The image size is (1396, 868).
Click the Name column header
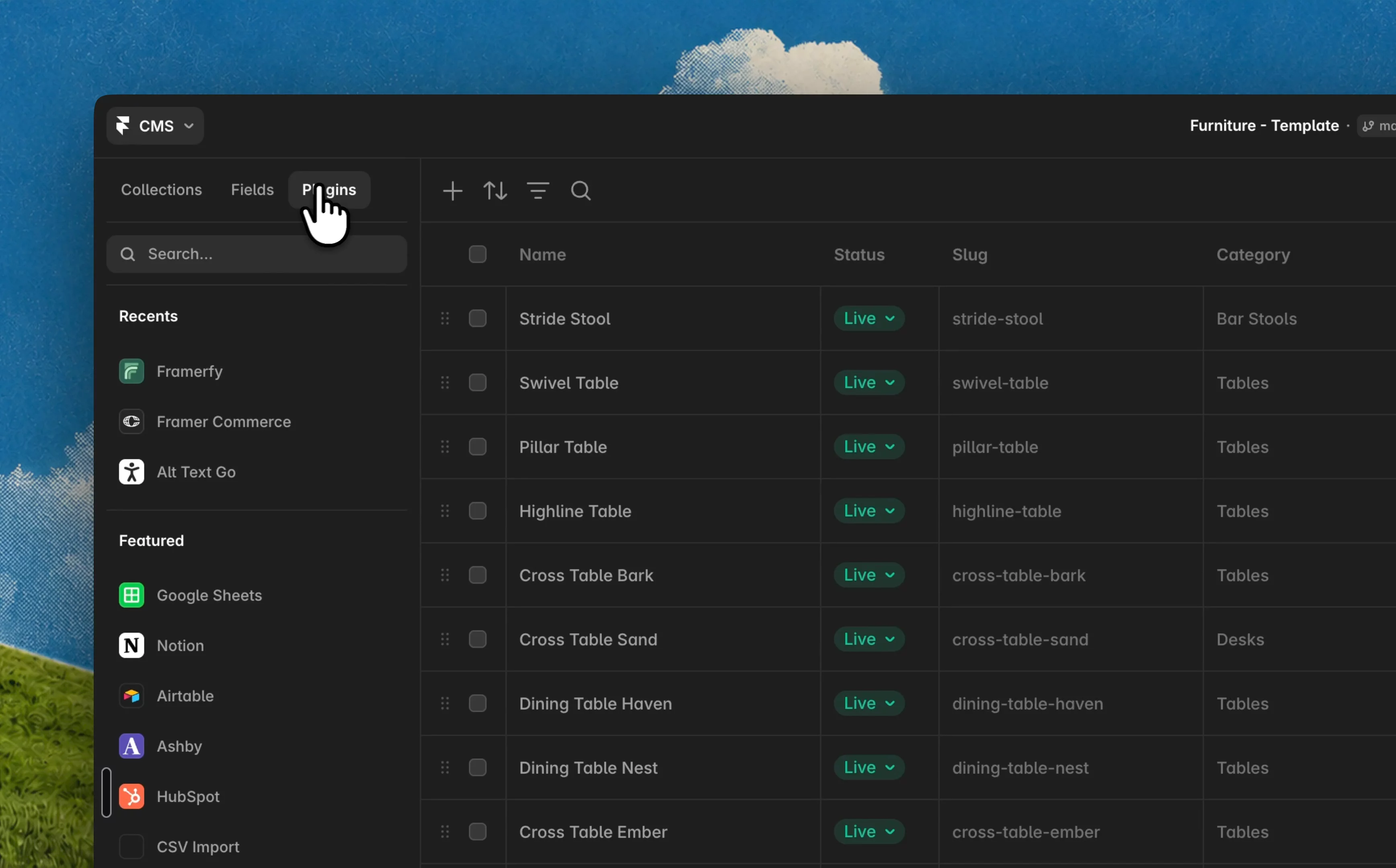(543, 254)
